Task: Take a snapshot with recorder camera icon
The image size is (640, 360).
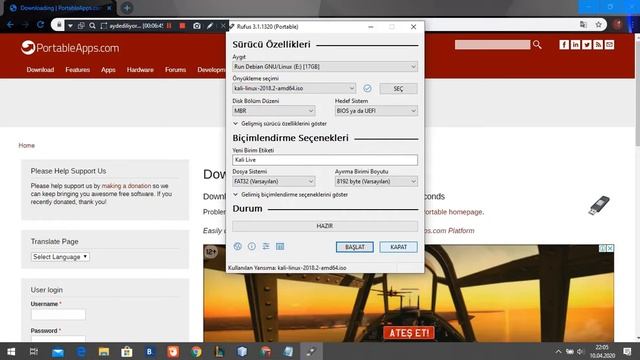Action: (197, 26)
